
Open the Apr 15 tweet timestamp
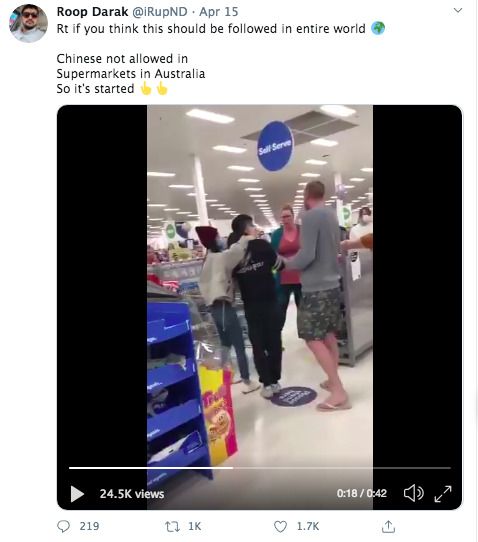click(x=219, y=12)
